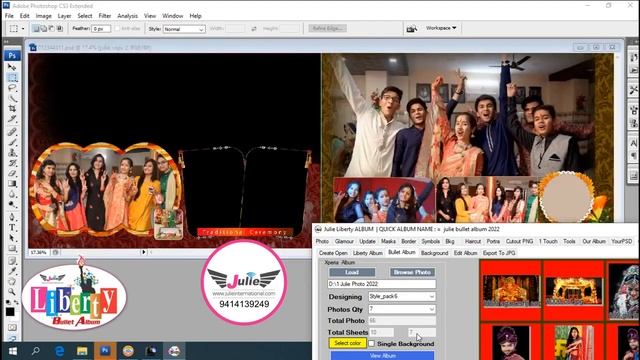
Task: Click the Refine Edge button
Action: point(327,29)
